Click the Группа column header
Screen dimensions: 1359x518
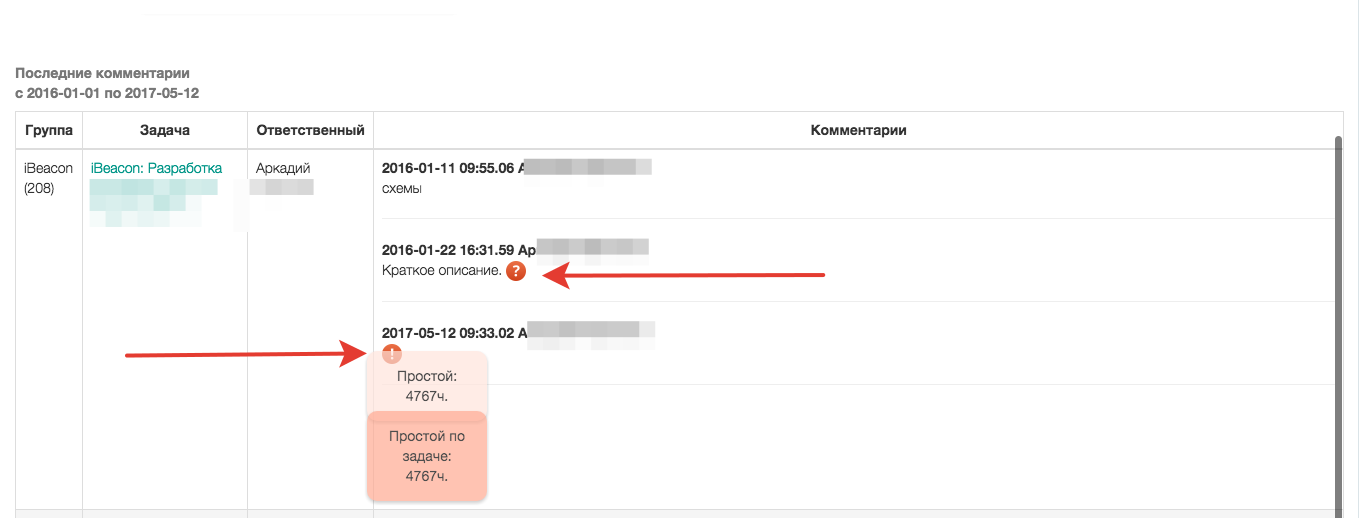click(49, 131)
